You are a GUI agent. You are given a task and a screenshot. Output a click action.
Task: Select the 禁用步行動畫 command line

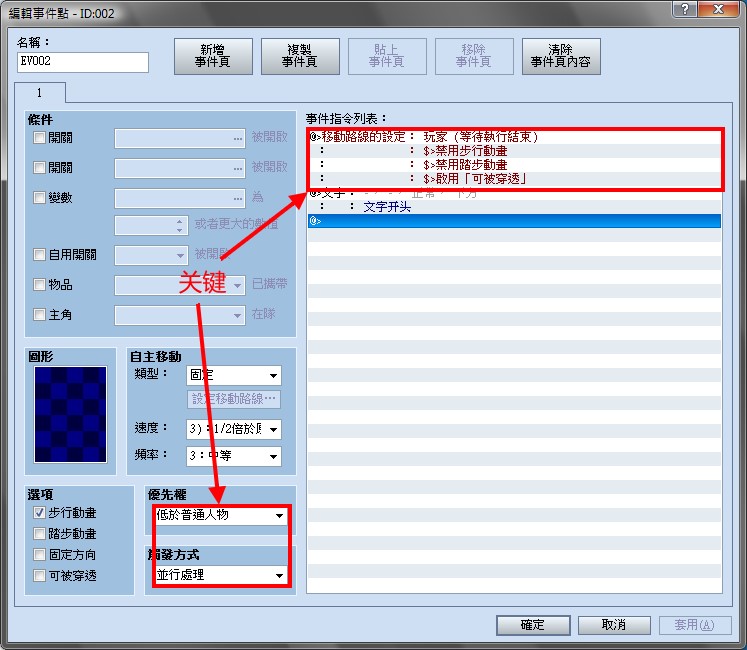515,151
